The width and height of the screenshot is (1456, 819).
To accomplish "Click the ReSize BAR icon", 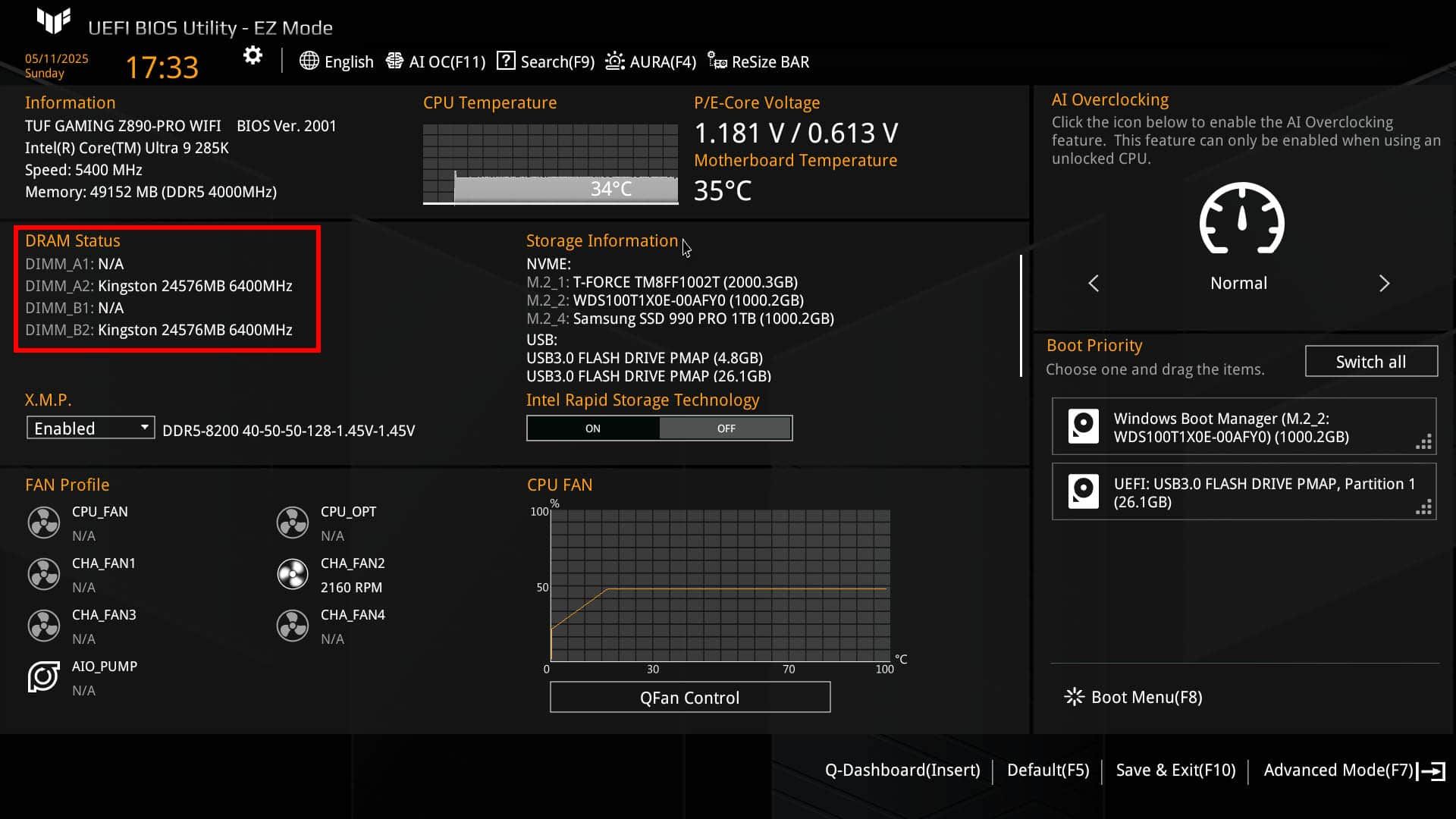I will pos(717,61).
